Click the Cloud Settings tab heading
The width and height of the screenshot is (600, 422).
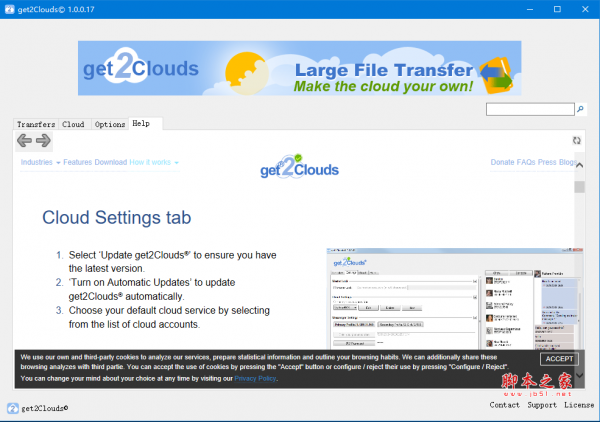click(x=116, y=218)
